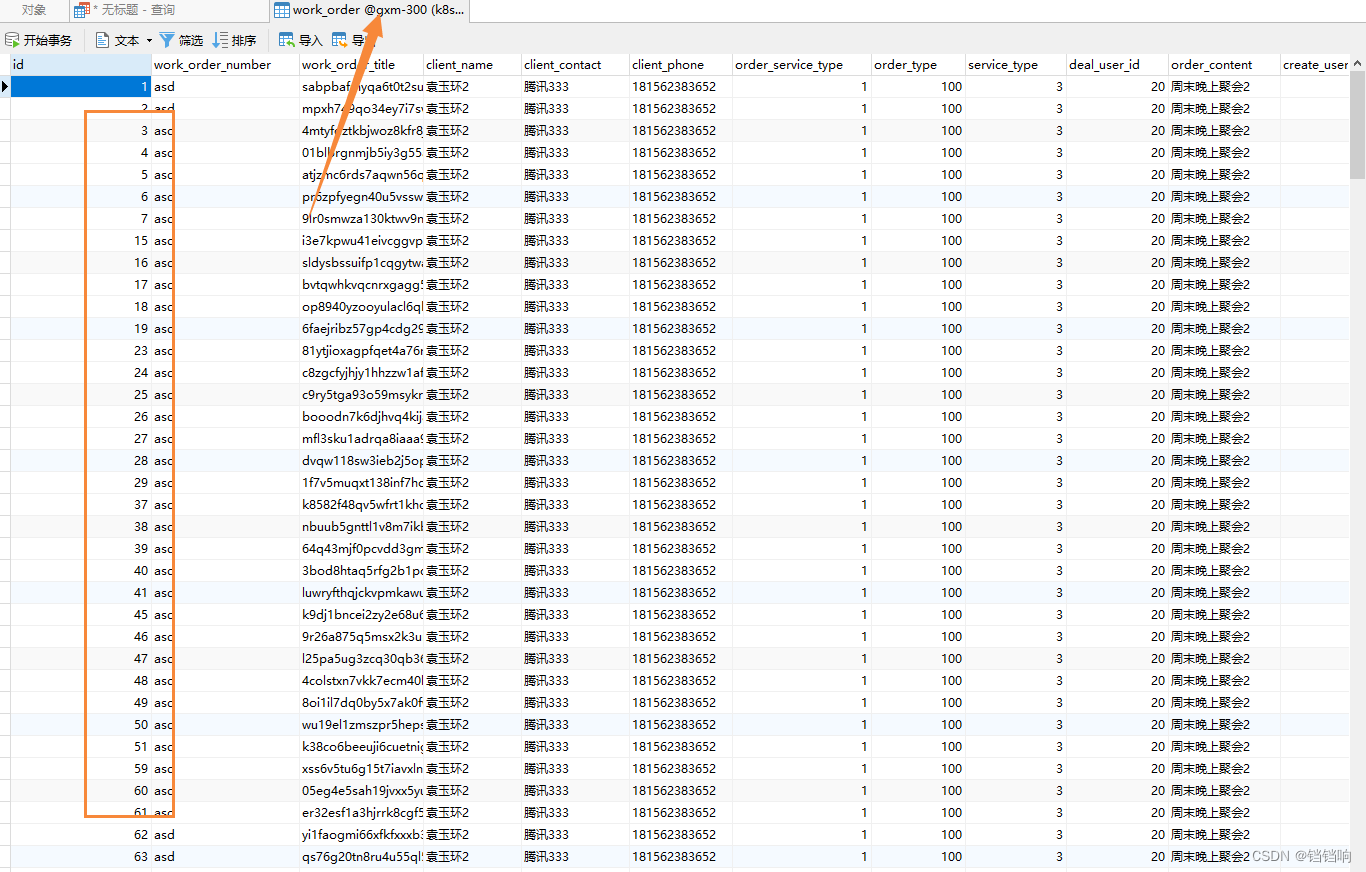Click the Begin Transaction (开始事务) icon
The width and height of the screenshot is (1366, 872).
(13, 40)
